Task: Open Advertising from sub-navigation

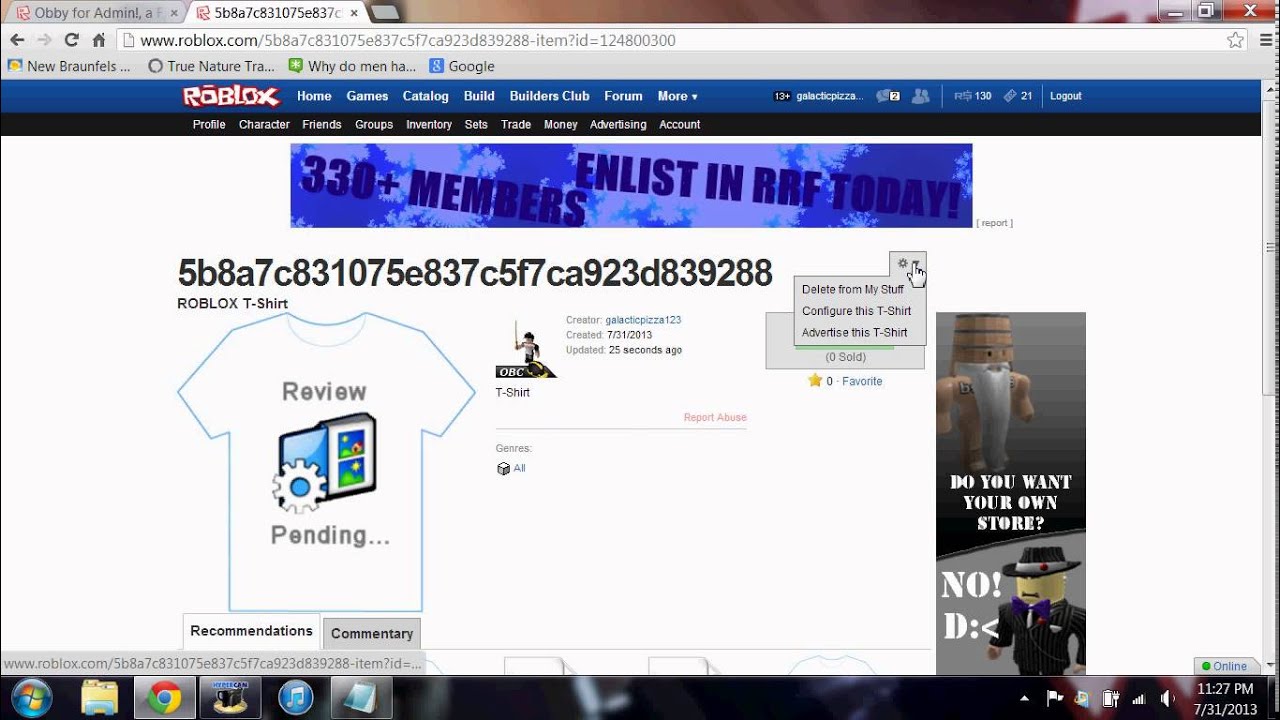Action: click(x=618, y=124)
